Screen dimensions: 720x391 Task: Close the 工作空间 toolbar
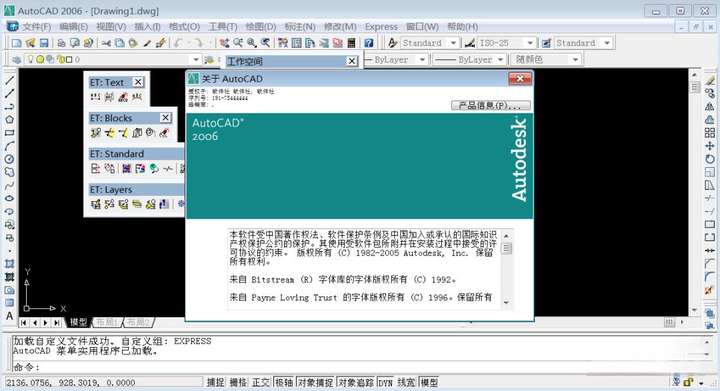coord(352,61)
